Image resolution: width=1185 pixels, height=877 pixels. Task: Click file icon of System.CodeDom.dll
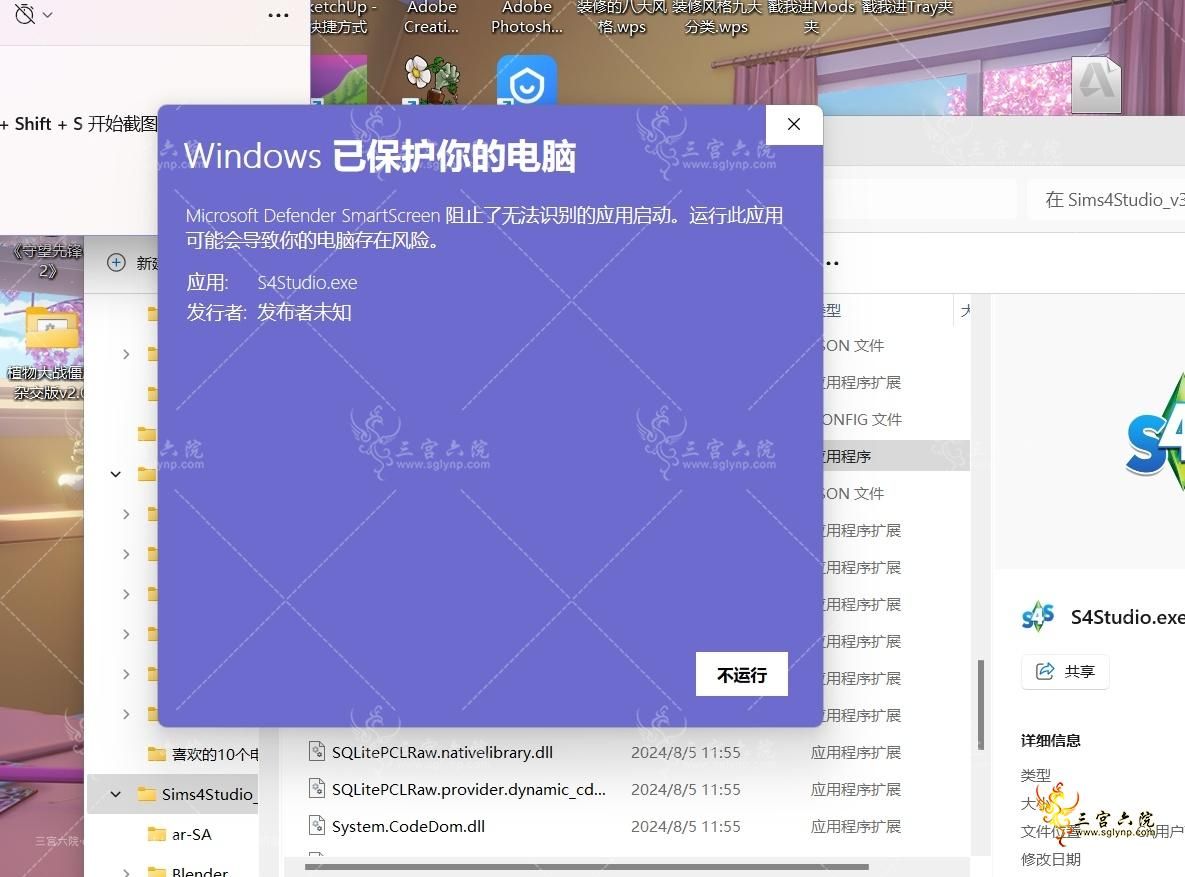[x=317, y=825]
